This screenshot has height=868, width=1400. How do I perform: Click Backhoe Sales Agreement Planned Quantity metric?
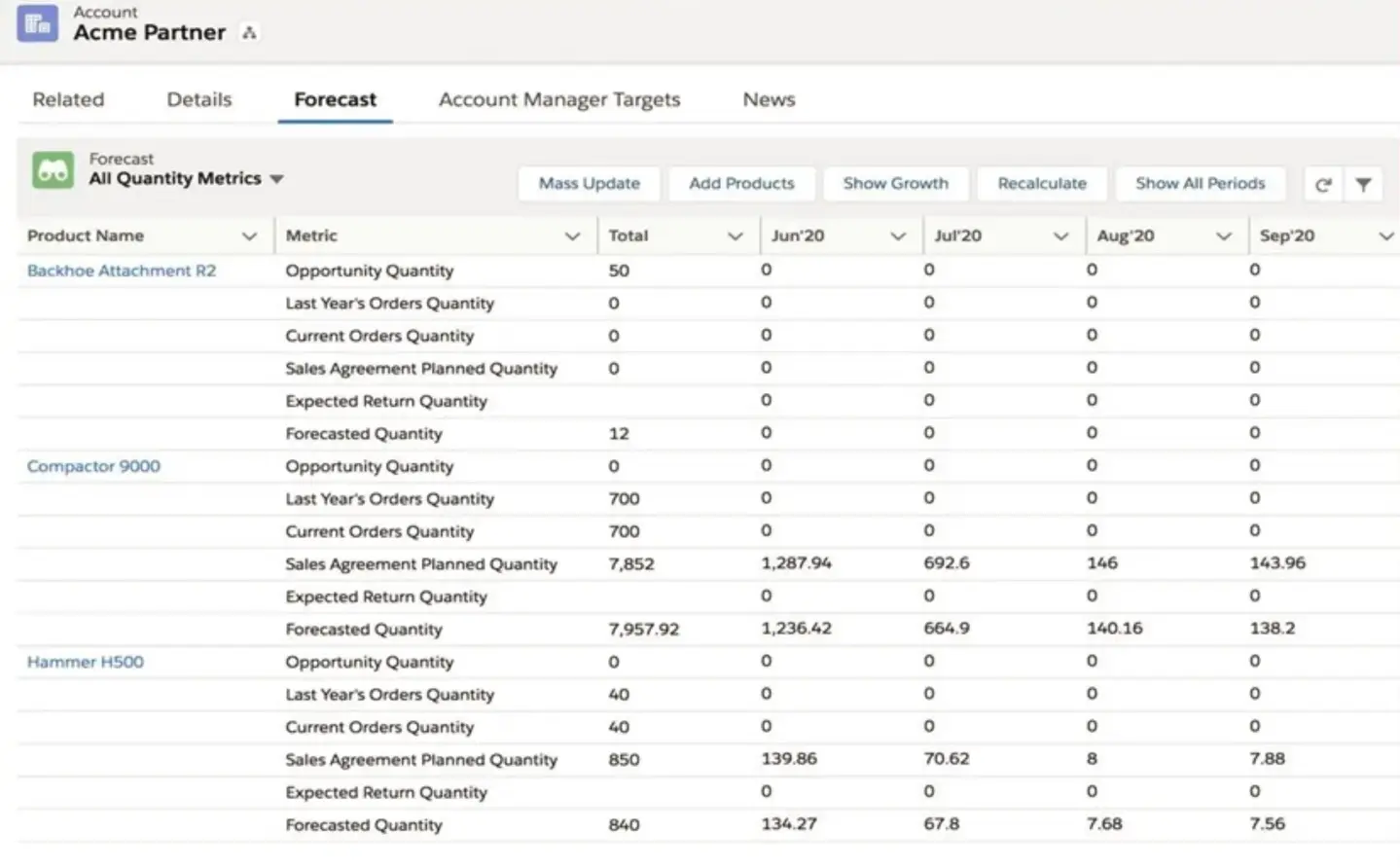(421, 369)
